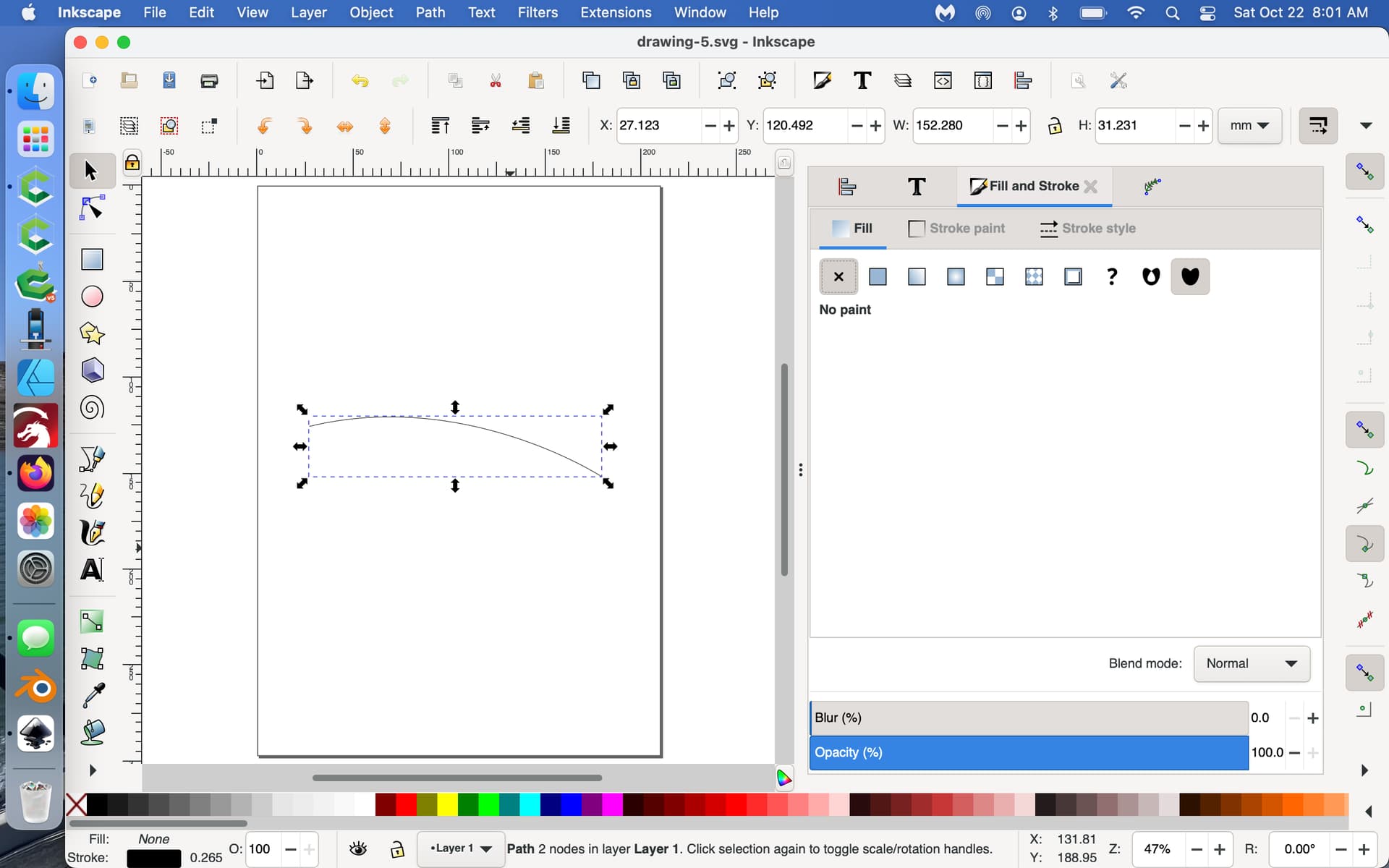Image resolution: width=1389 pixels, height=868 pixels.
Task: Open the dock panel options dots
Action: pos(800,470)
